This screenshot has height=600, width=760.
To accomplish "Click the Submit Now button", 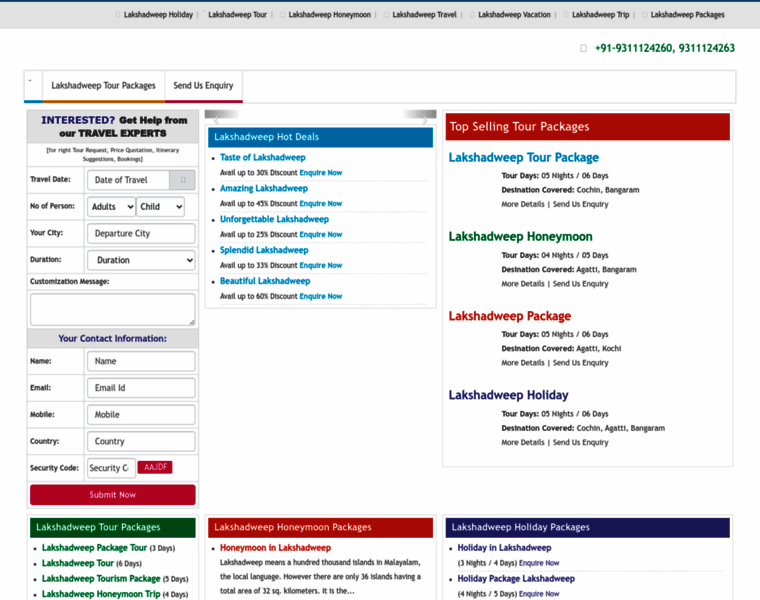I will click(113, 495).
